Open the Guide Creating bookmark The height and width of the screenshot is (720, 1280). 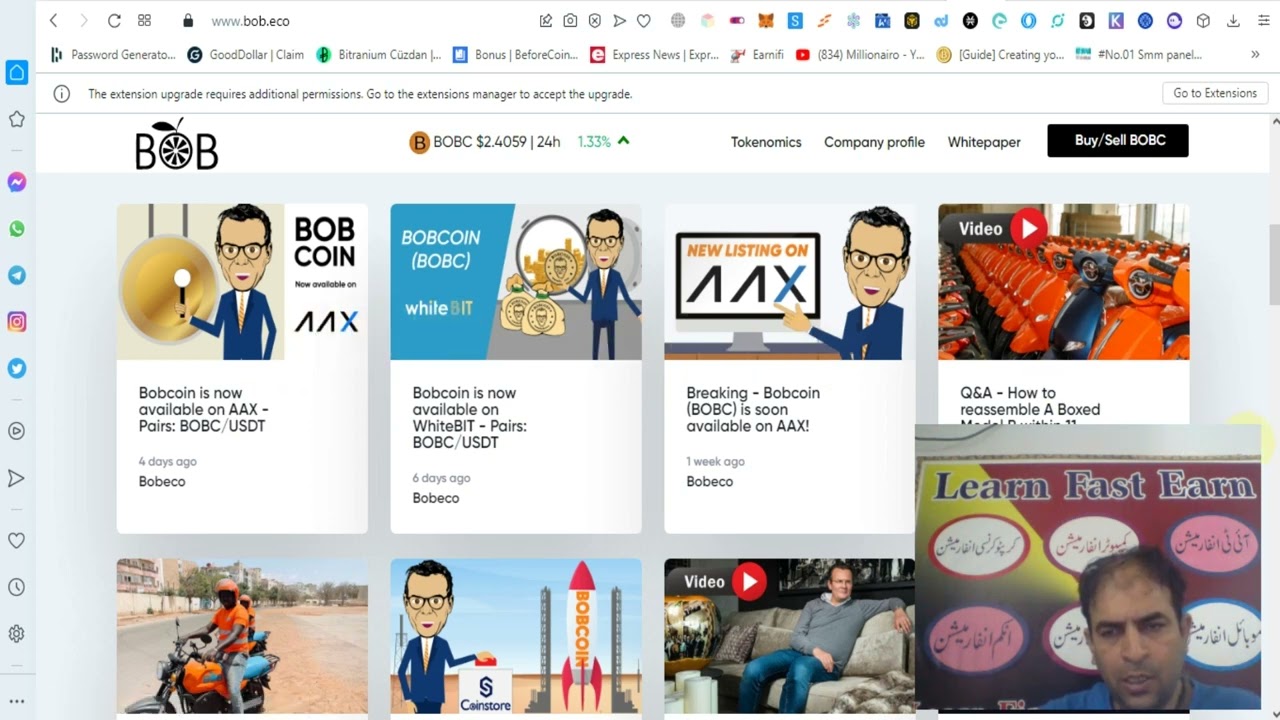tap(1000, 55)
